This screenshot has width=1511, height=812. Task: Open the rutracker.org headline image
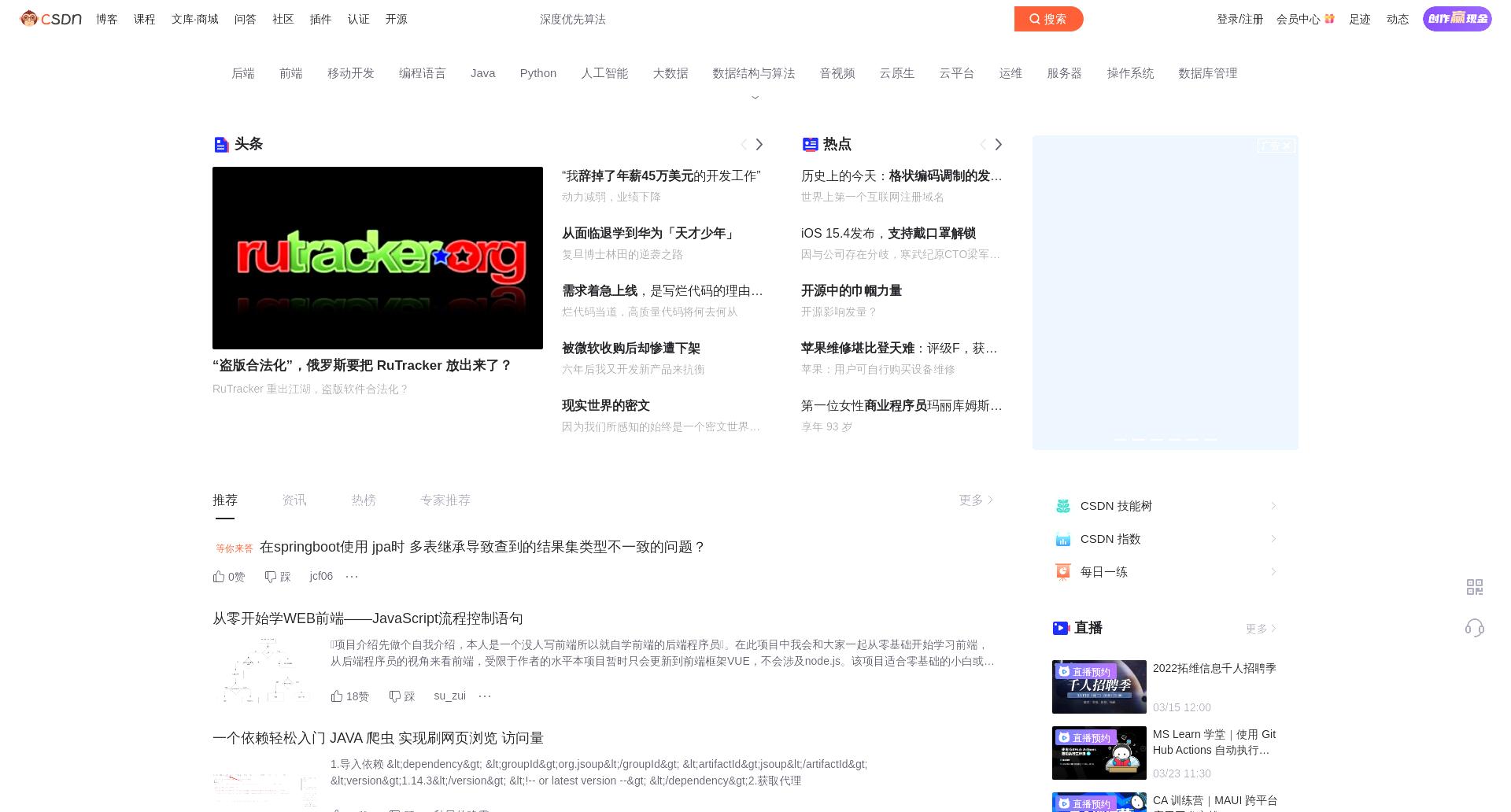tap(378, 258)
